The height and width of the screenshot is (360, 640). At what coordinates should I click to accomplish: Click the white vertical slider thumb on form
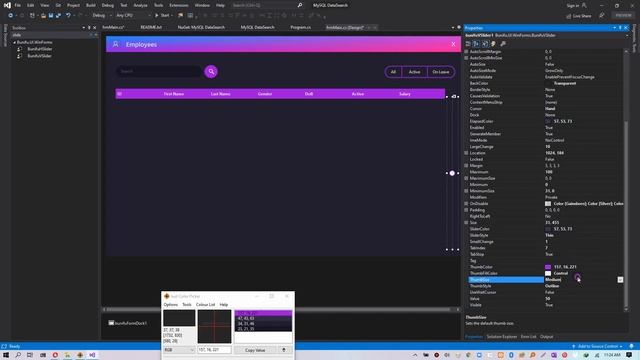[x=452, y=173]
